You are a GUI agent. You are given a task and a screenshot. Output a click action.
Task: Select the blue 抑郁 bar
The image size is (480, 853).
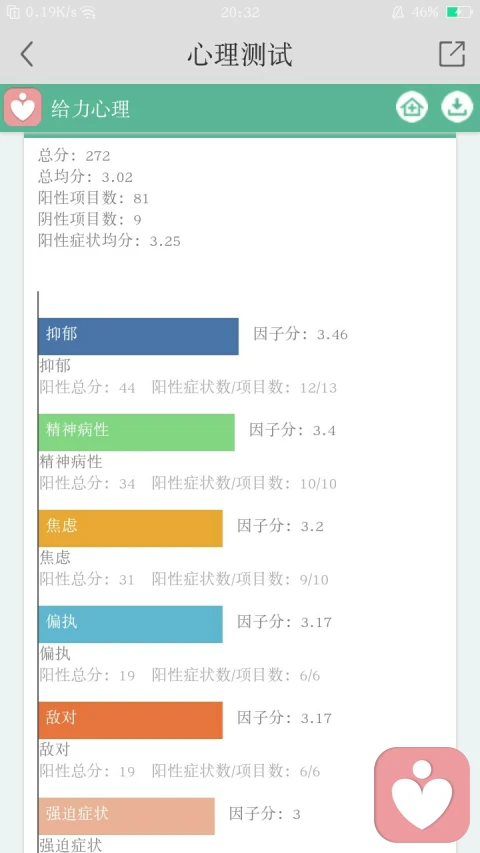tap(138, 336)
